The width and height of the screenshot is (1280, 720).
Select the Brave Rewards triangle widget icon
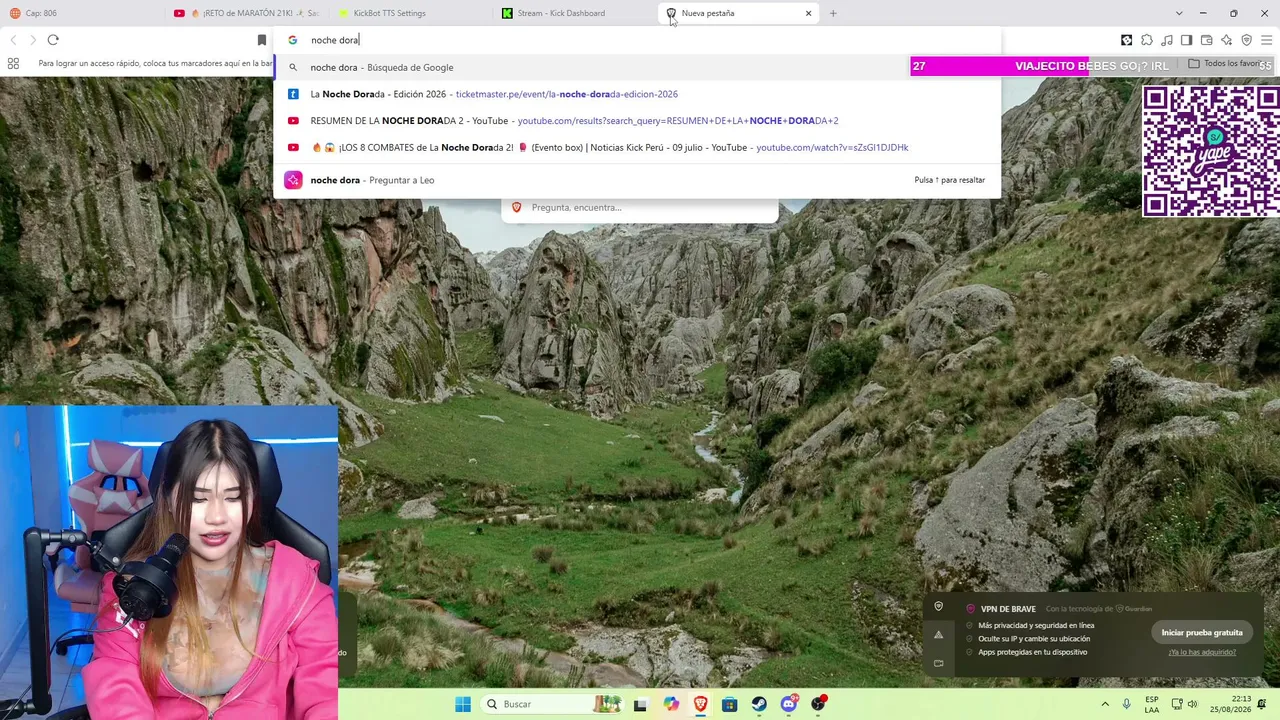coord(938,634)
